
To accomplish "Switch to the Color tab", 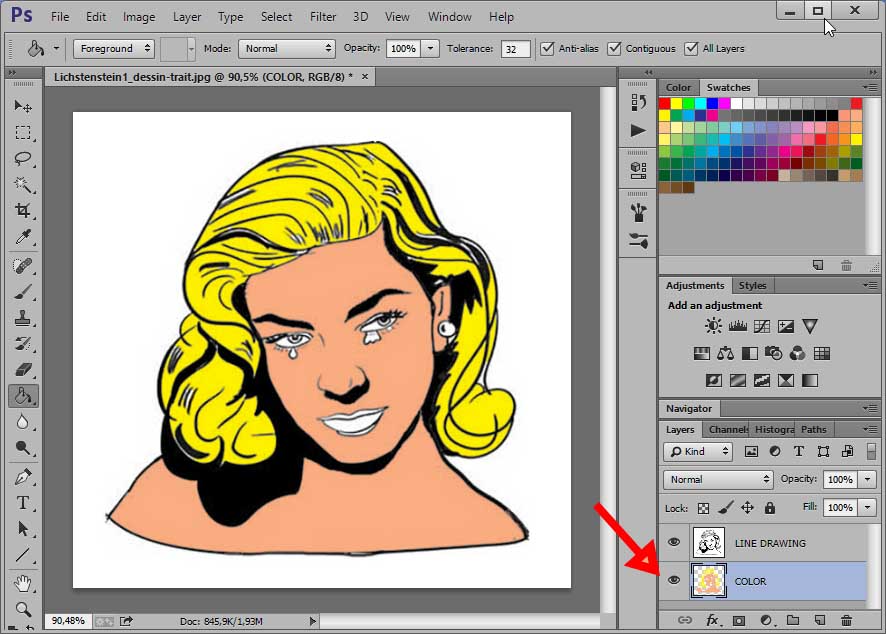I will [678, 88].
